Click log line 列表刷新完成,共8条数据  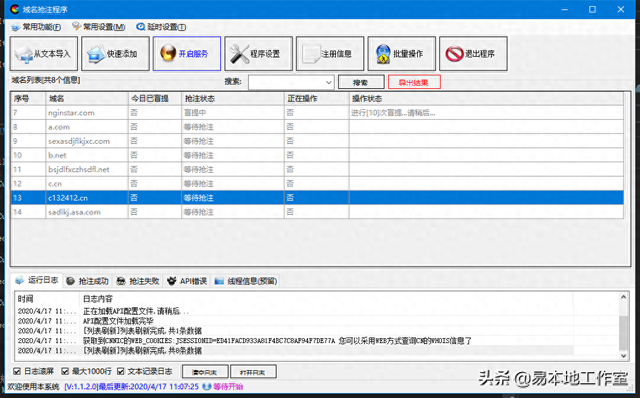(x=142, y=350)
